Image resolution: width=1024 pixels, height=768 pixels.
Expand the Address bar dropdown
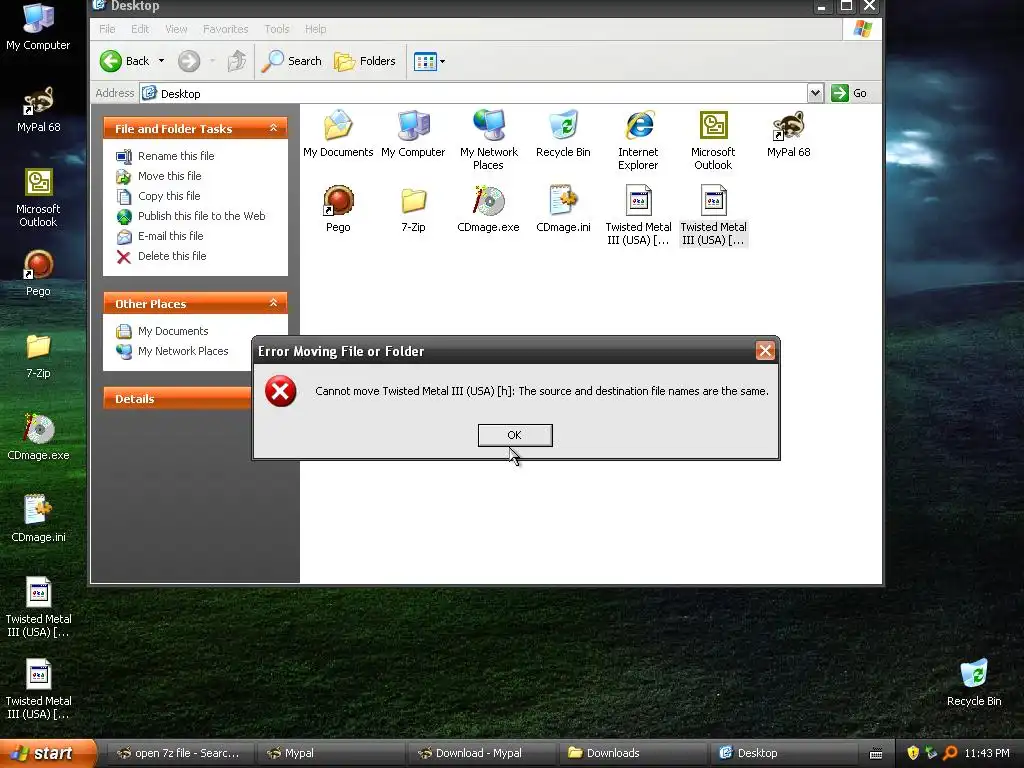[814, 93]
